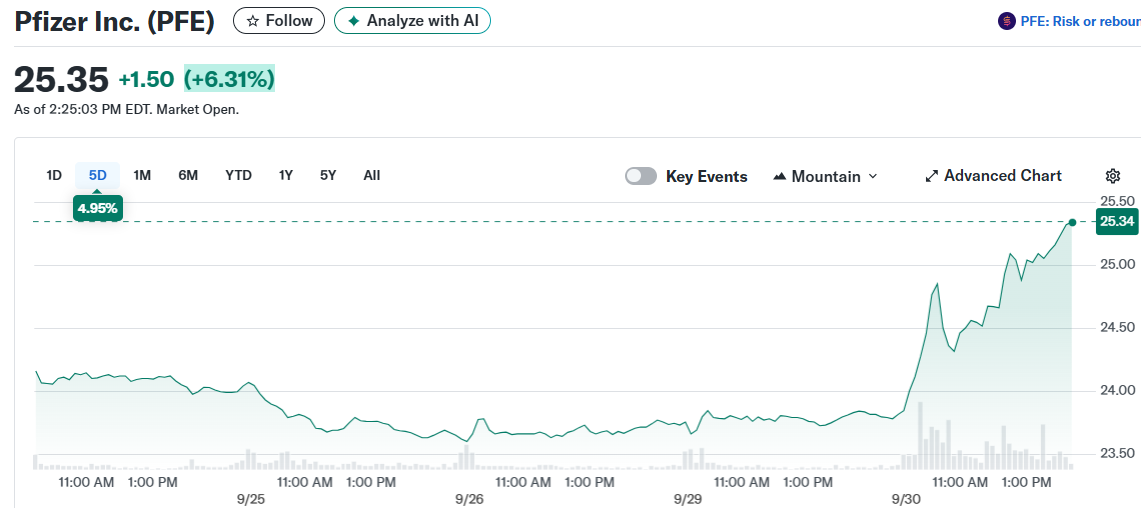
Task: Follow Pfizer Inc. stock
Action: (x=279, y=21)
